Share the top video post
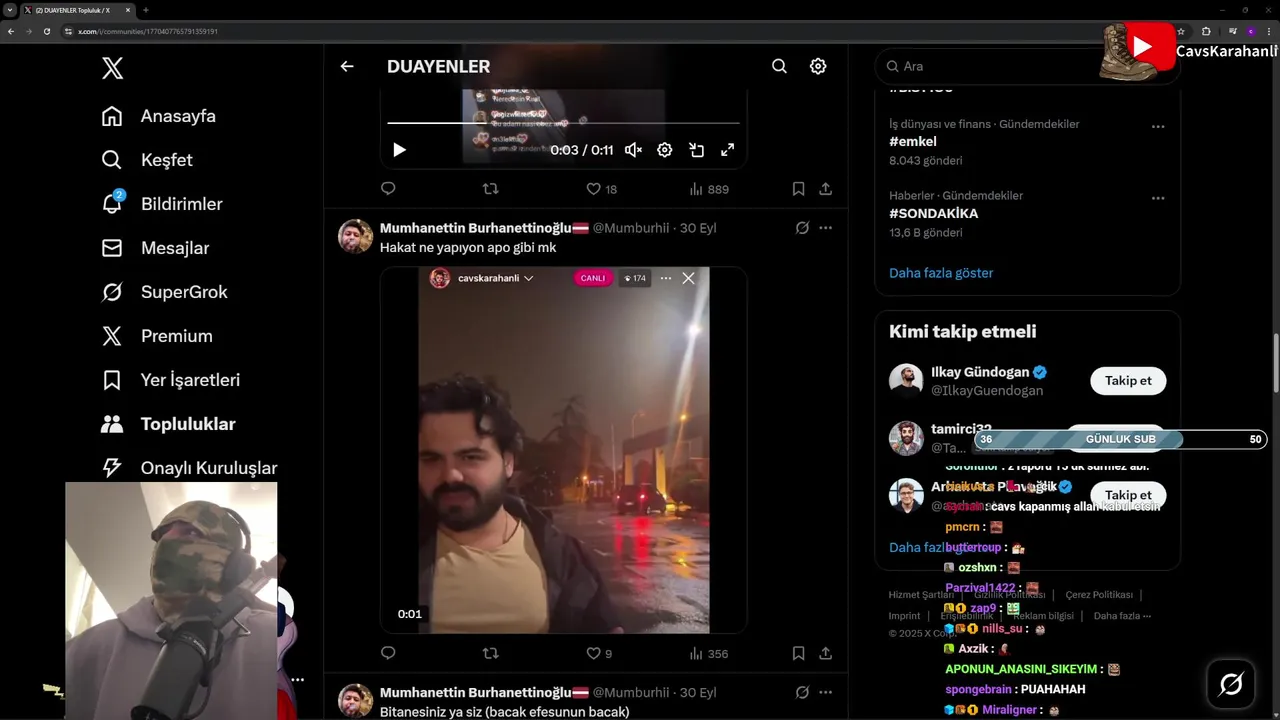The height and width of the screenshot is (720, 1280). 825,189
